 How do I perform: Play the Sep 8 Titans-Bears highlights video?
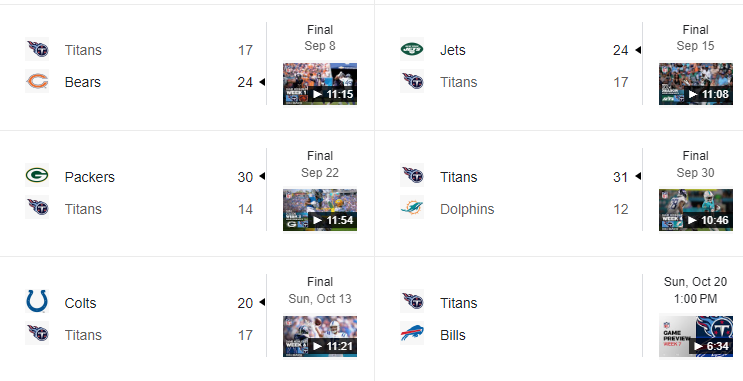point(320,84)
